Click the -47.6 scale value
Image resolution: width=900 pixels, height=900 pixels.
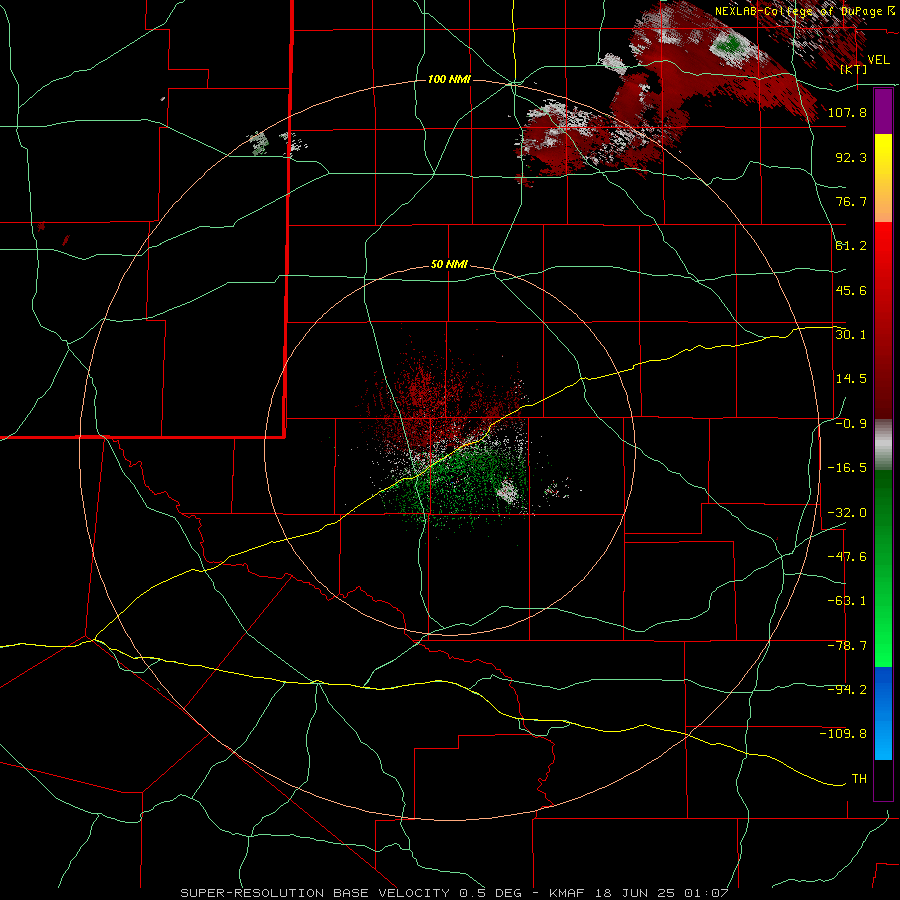click(x=847, y=556)
